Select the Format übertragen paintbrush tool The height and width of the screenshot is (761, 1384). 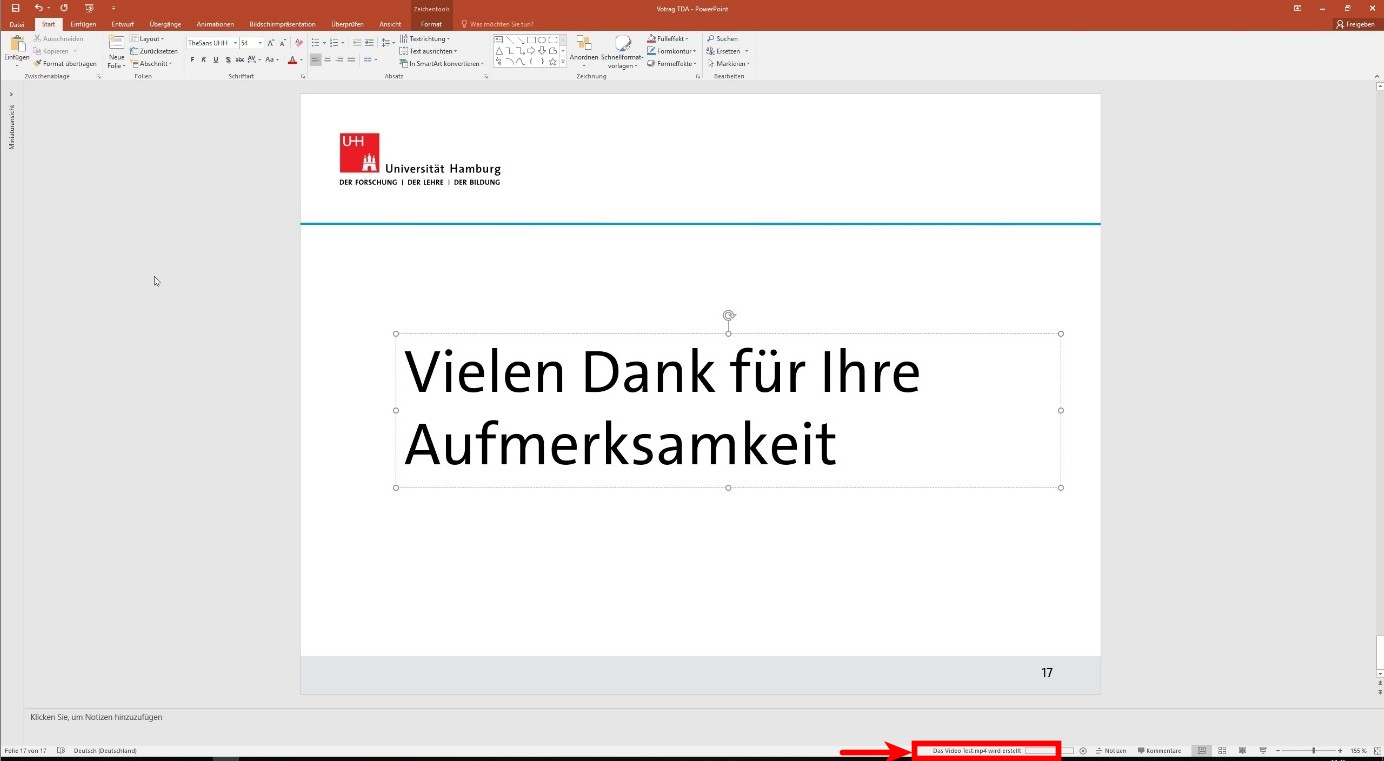pos(37,63)
